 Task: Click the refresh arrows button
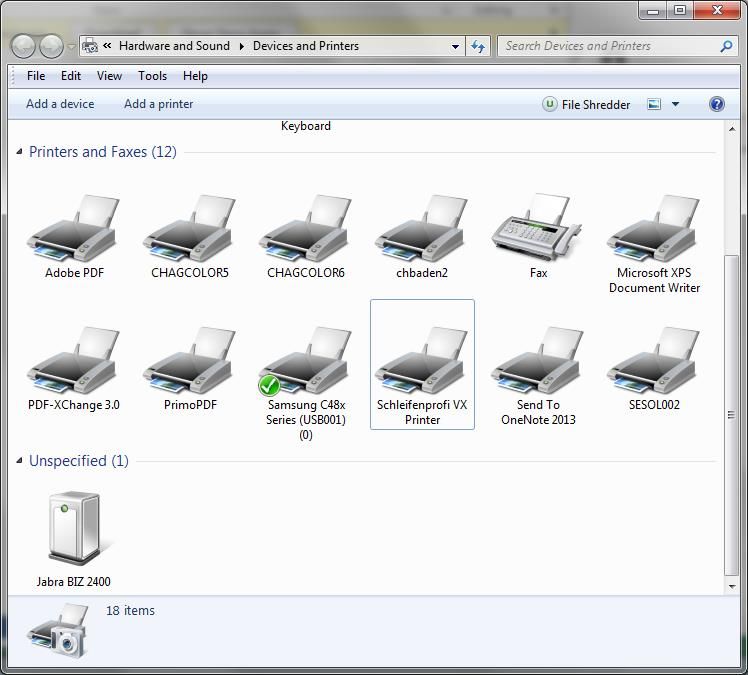coord(478,46)
